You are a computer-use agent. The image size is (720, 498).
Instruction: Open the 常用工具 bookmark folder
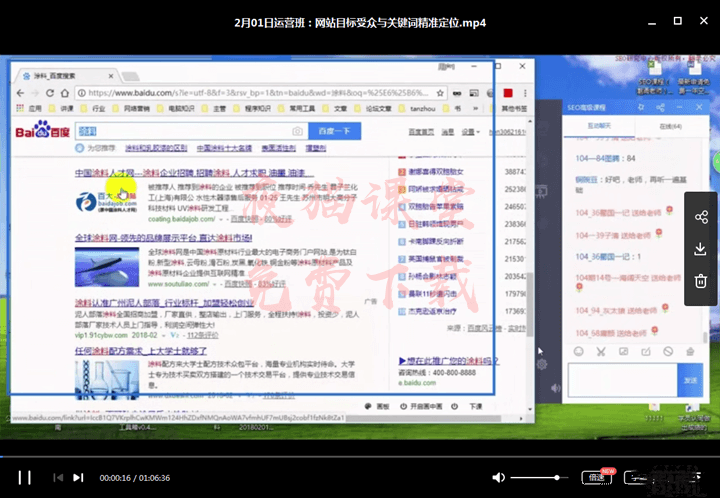click(296, 108)
